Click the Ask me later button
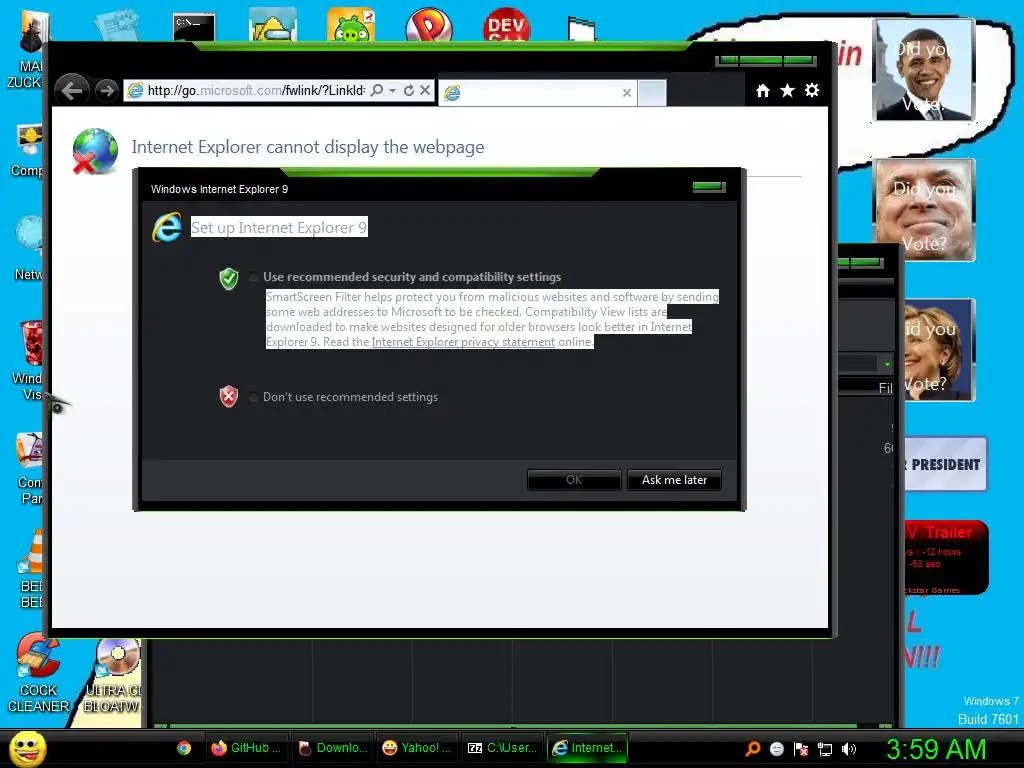Image resolution: width=1024 pixels, height=768 pixels. [x=674, y=480]
